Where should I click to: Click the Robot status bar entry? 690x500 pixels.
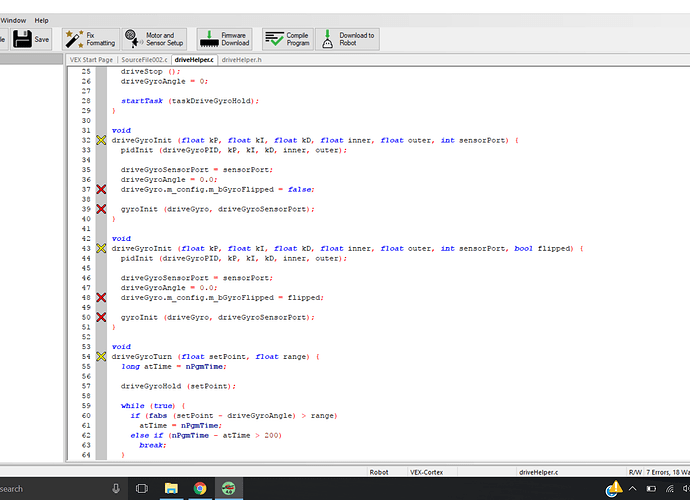pyautogui.click(x=379, y=472)
